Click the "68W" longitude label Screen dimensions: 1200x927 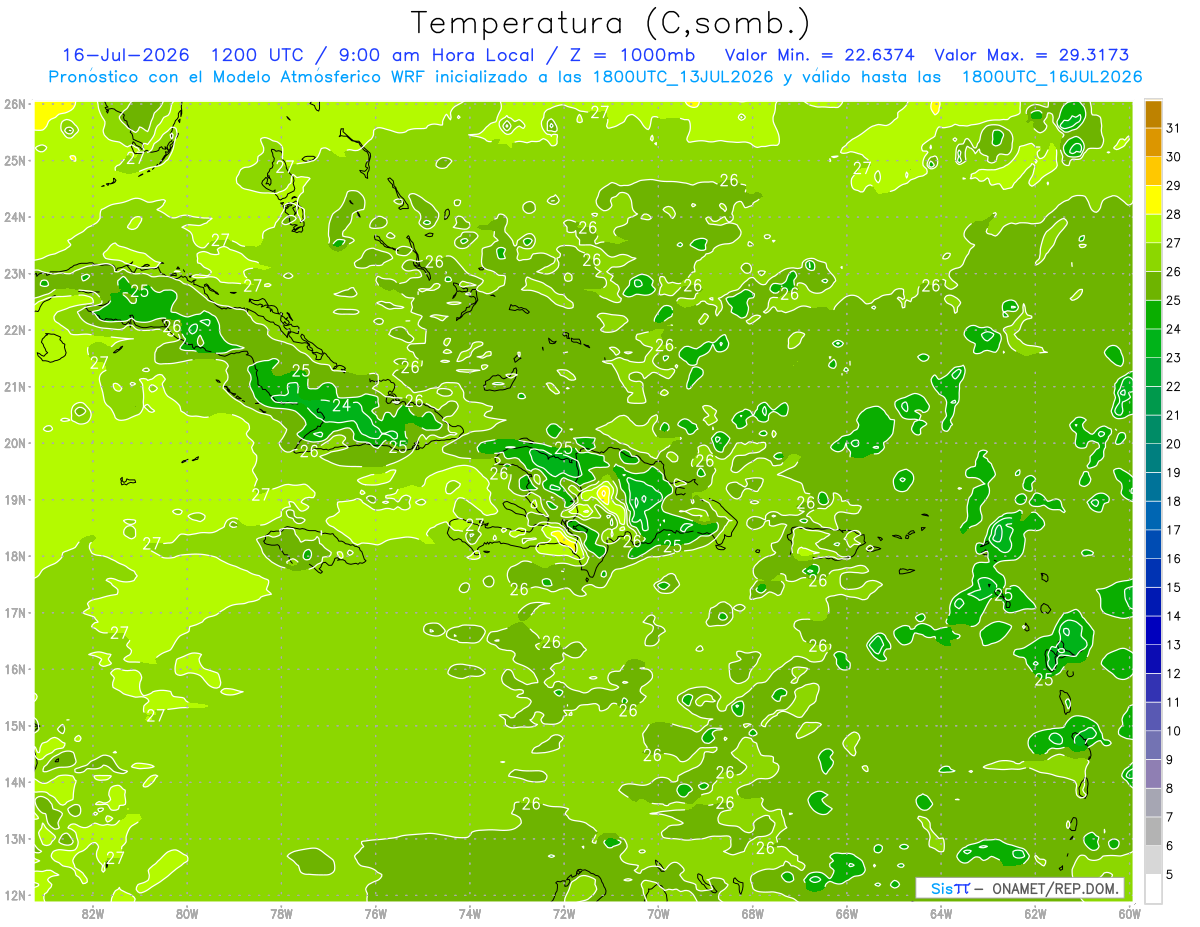pyautogui.click(x=752, y=913)
